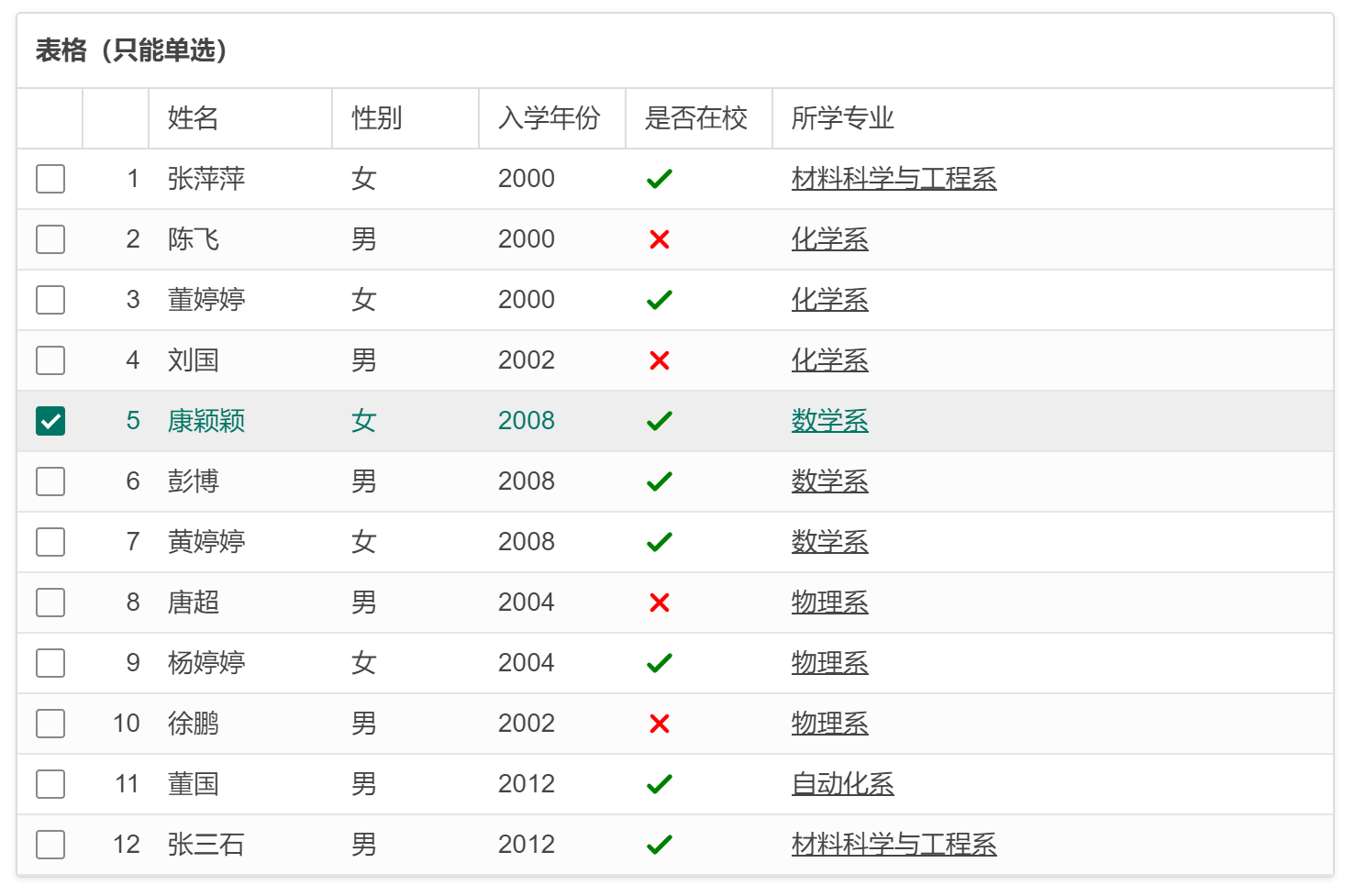The image size is (1354, 896).
Task: Click green check icon in 张三石's row
Action: [x=660, y=845]
